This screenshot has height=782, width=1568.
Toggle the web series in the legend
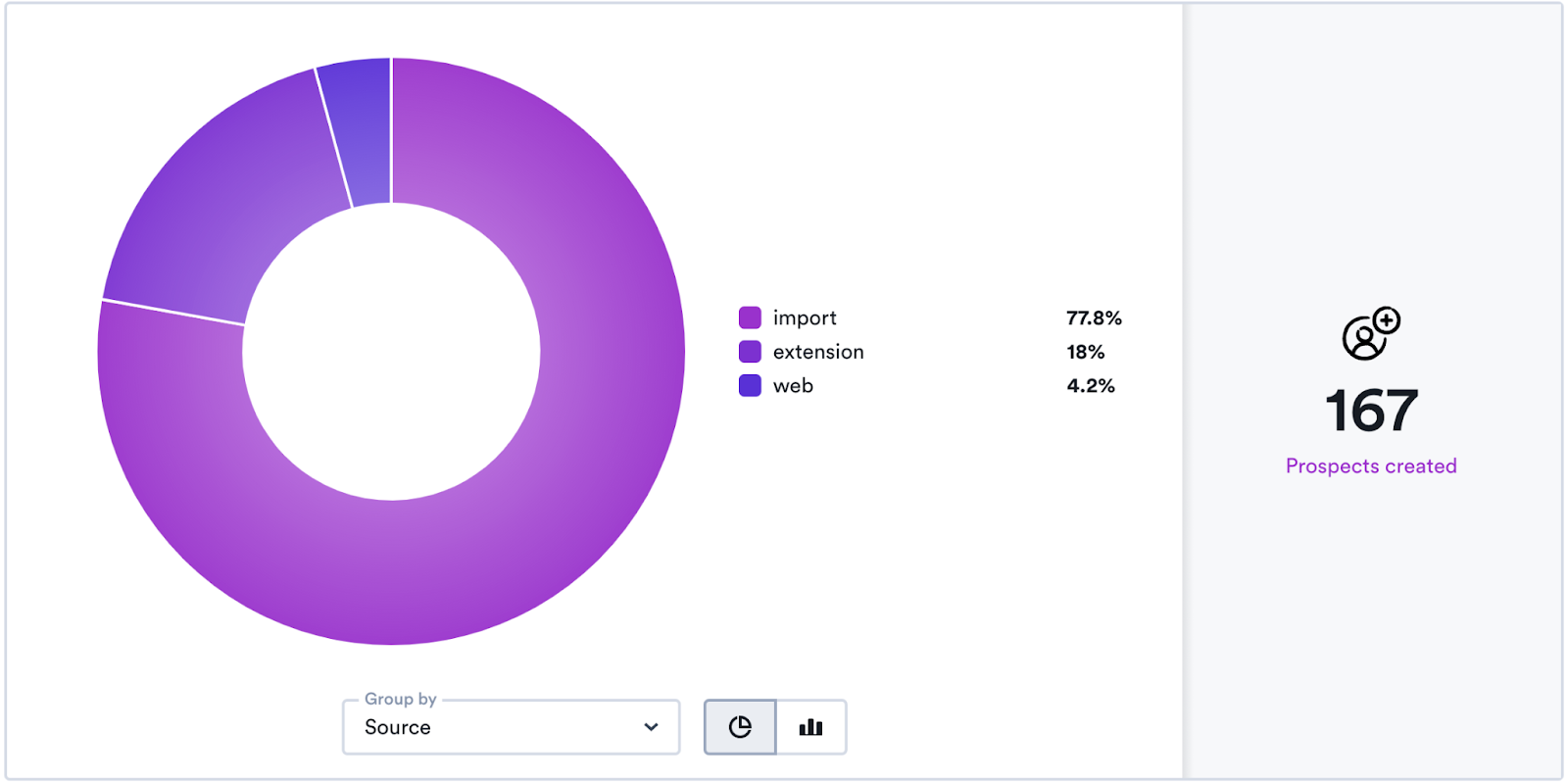793,386
